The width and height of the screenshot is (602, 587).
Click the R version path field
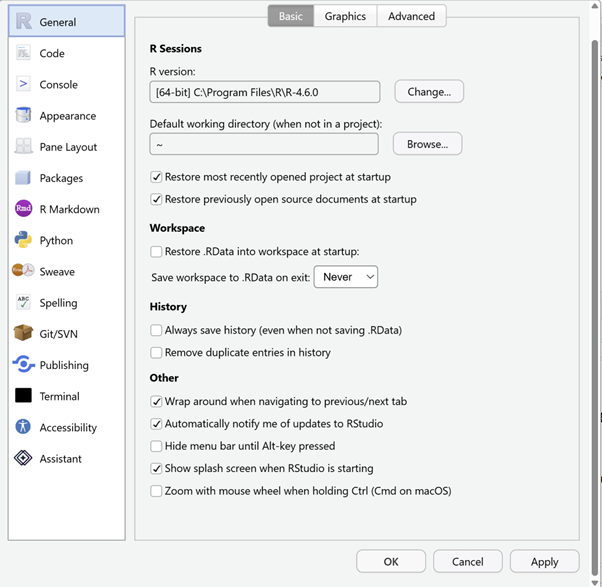265,92
